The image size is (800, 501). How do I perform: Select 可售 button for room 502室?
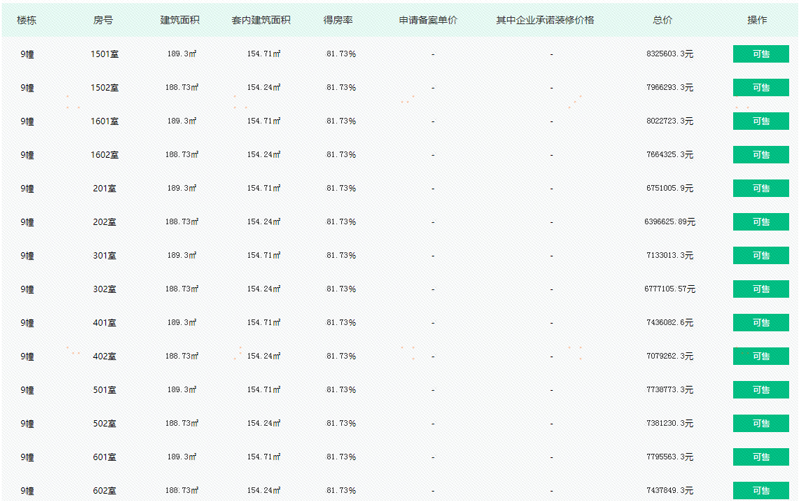pos(760,424)
